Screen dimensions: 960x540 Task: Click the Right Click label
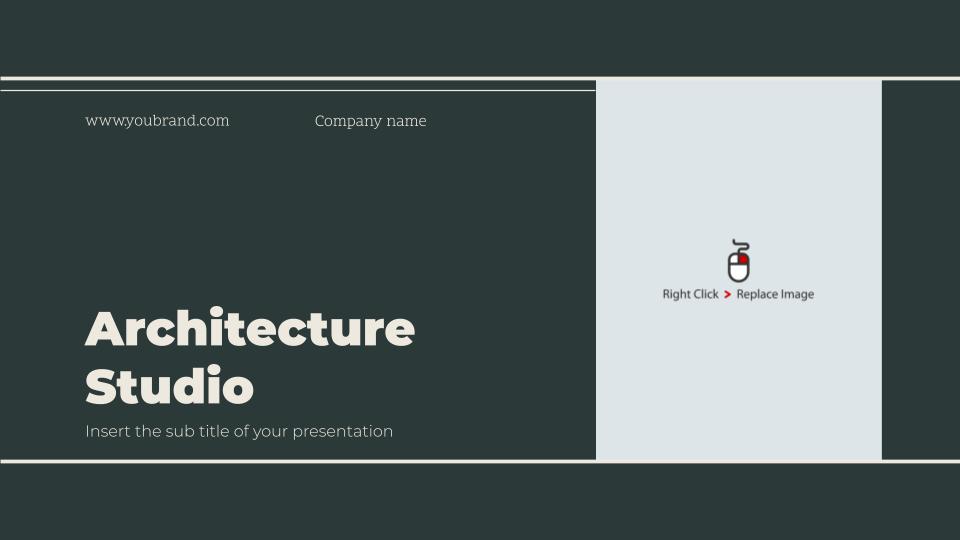click(691, 294)
